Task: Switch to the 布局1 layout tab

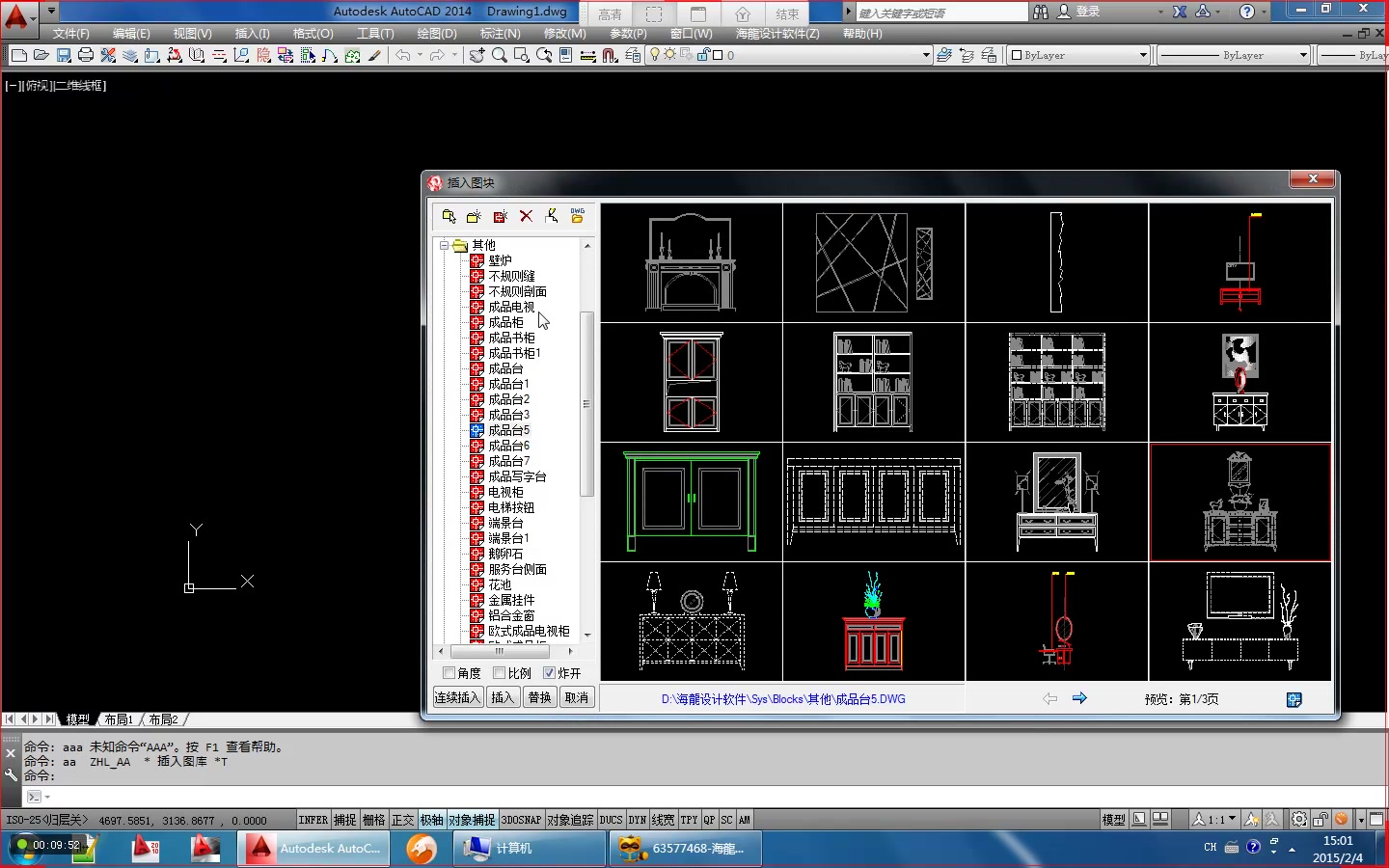Action: point(119,719)
